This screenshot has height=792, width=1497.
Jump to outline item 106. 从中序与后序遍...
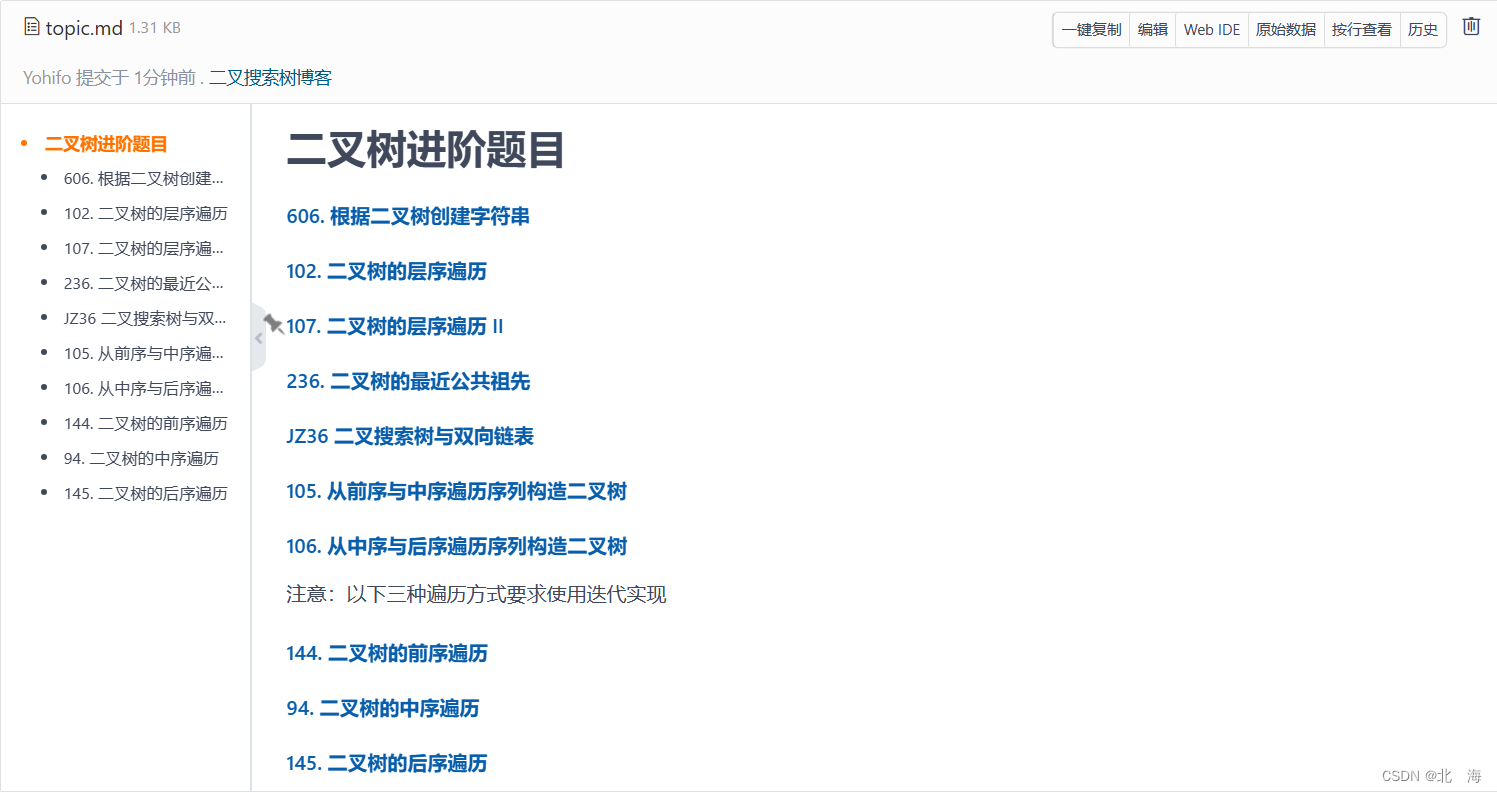click(144, 388)
